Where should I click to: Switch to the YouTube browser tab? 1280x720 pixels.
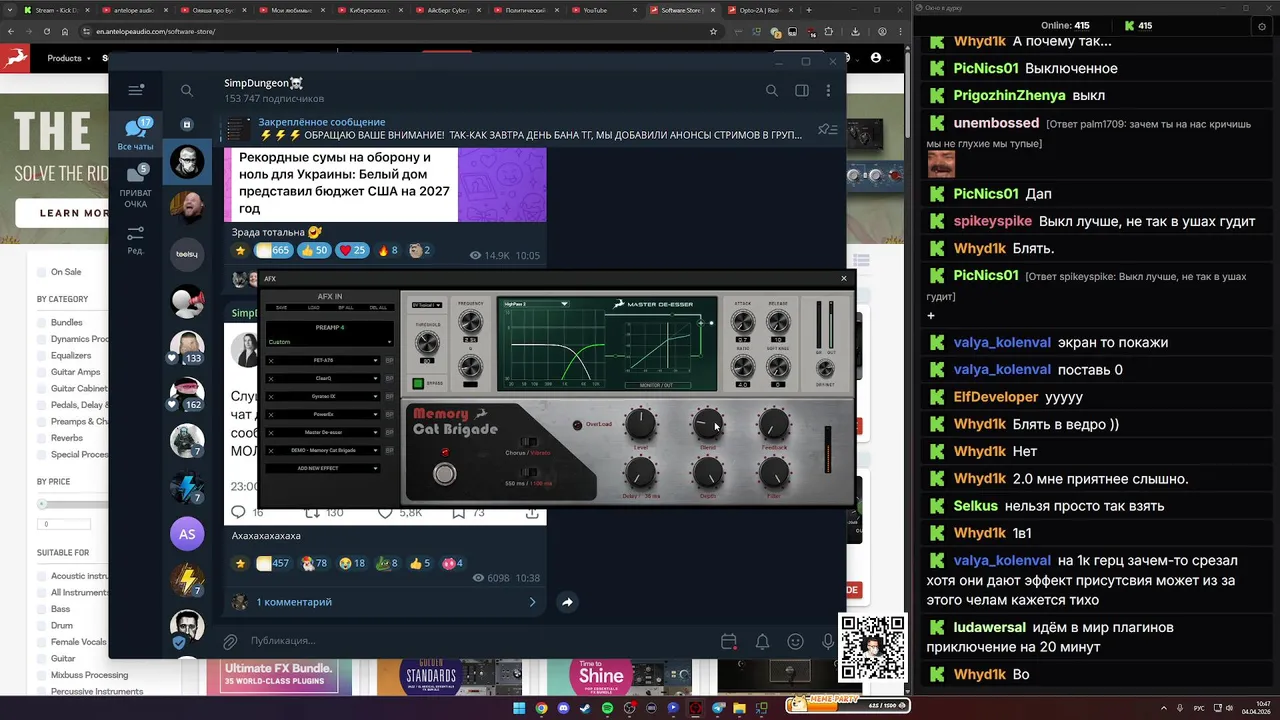601,10
